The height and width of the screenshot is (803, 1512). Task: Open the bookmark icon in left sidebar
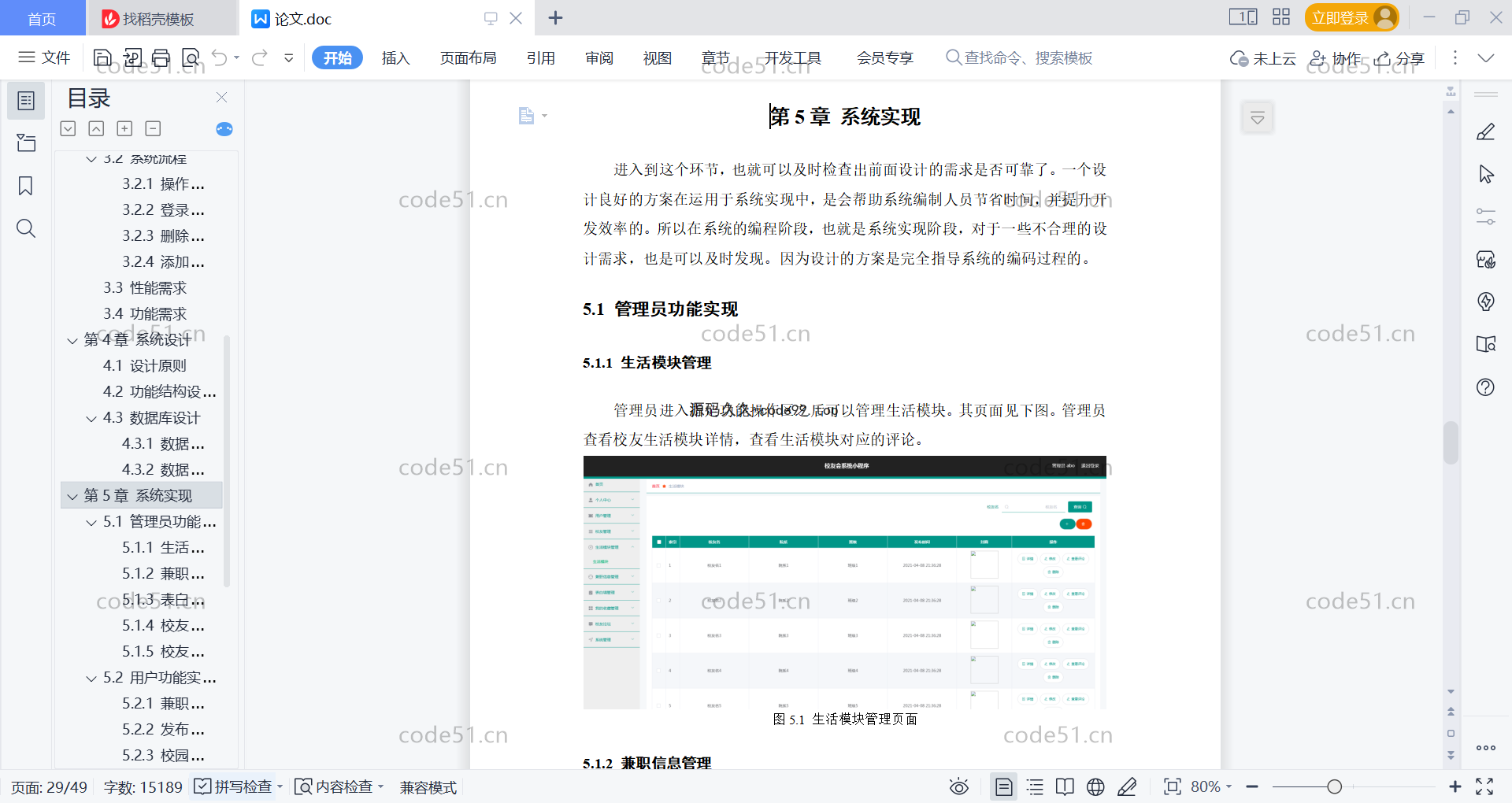[x=26, y=186]
